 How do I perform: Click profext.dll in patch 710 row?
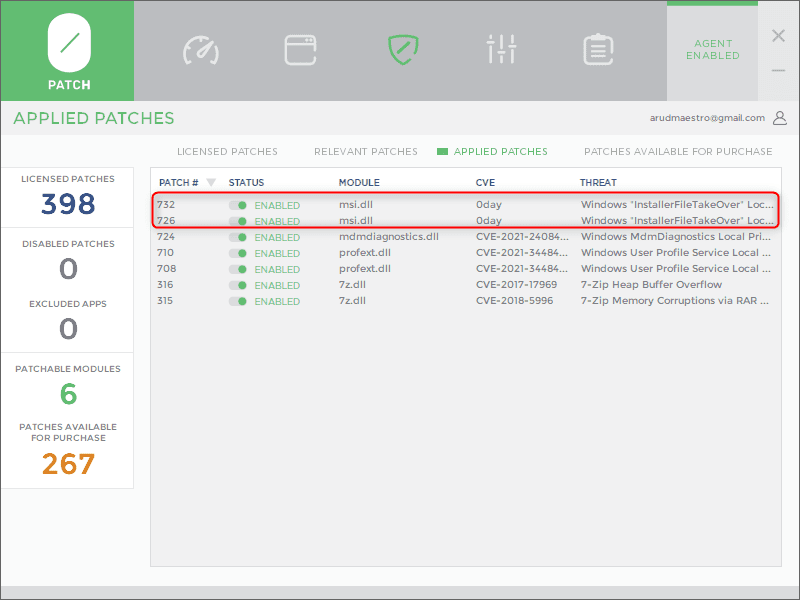click(x=365, y=253)
